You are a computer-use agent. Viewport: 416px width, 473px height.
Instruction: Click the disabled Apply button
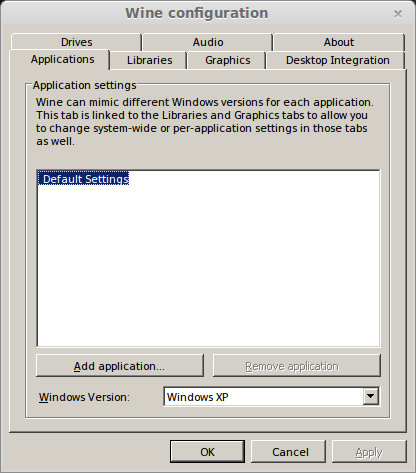tap(369, 452)
